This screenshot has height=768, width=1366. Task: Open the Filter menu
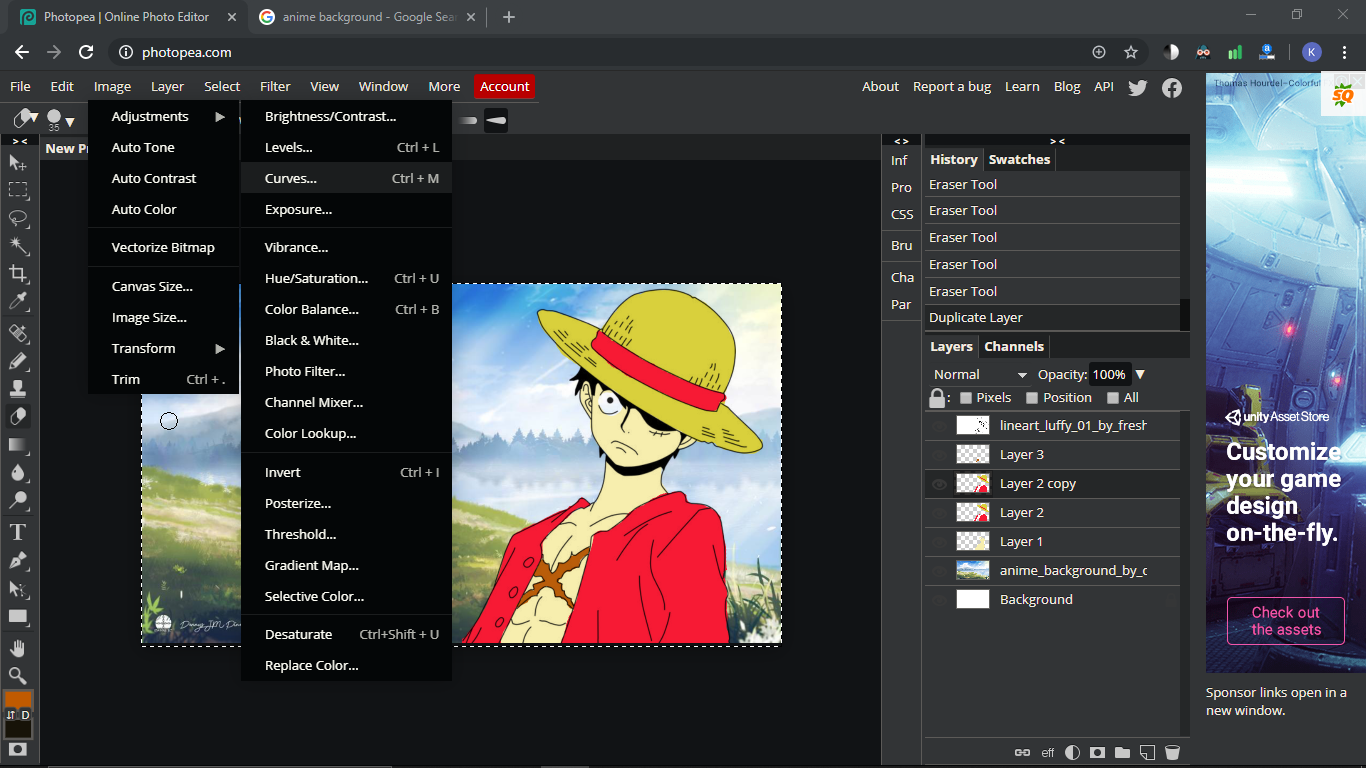[x=275, y=87]
